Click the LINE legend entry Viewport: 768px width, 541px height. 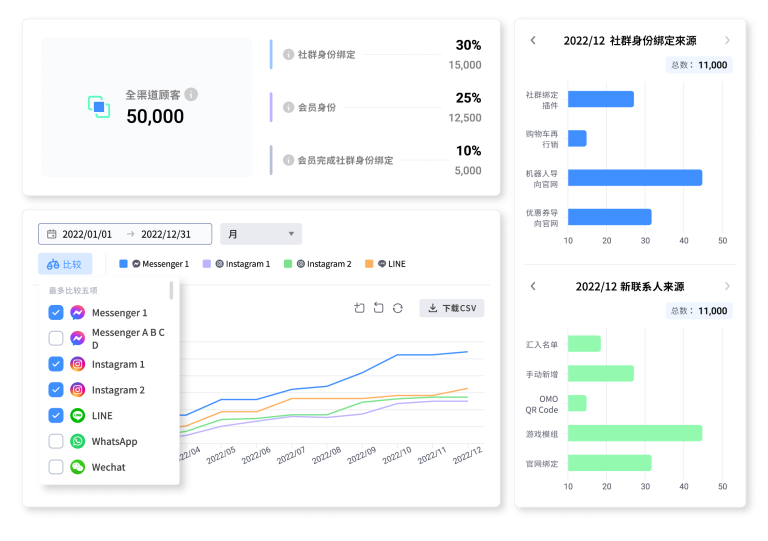[385, 264]
